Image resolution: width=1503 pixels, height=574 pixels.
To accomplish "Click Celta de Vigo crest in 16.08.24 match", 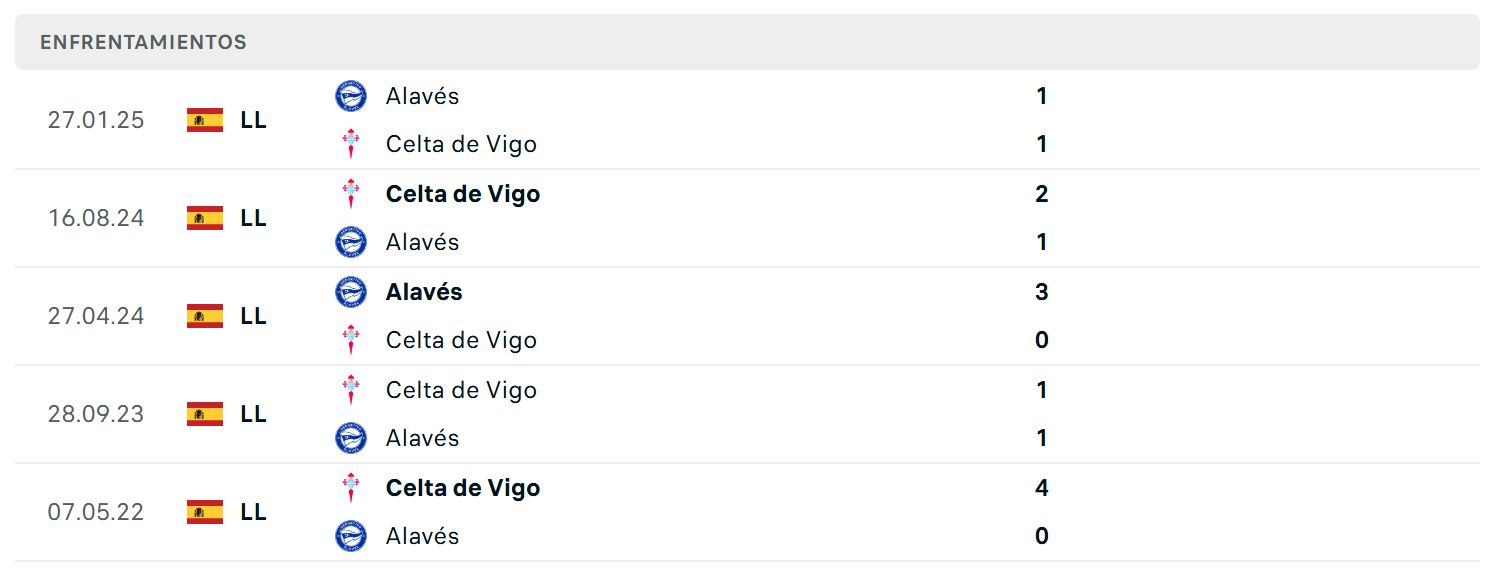I will pos(351,194).
